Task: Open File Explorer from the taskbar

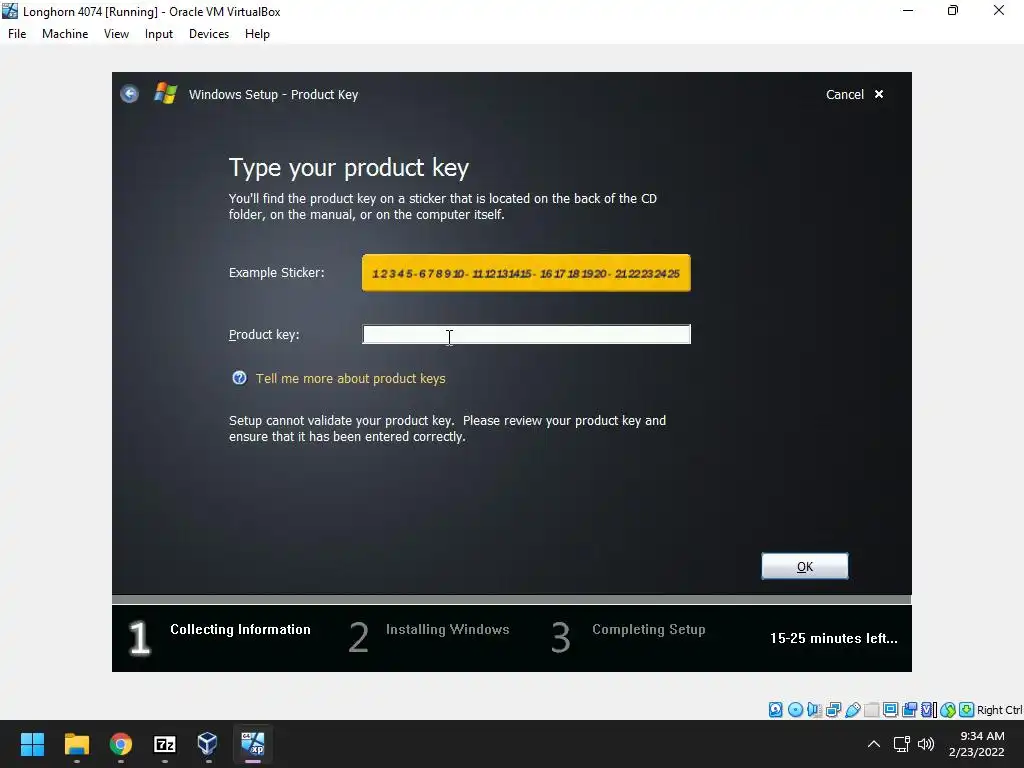Action: click(x=76, y=744)
